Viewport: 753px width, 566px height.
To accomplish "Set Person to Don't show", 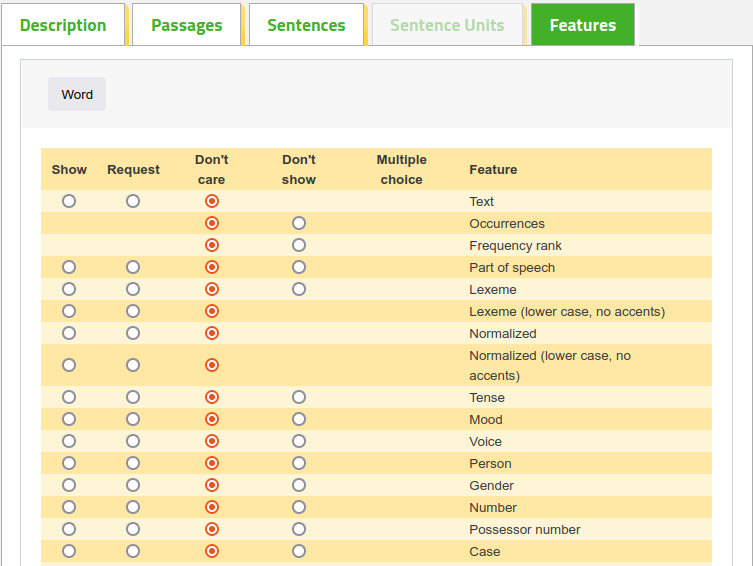I will point(299,464).
